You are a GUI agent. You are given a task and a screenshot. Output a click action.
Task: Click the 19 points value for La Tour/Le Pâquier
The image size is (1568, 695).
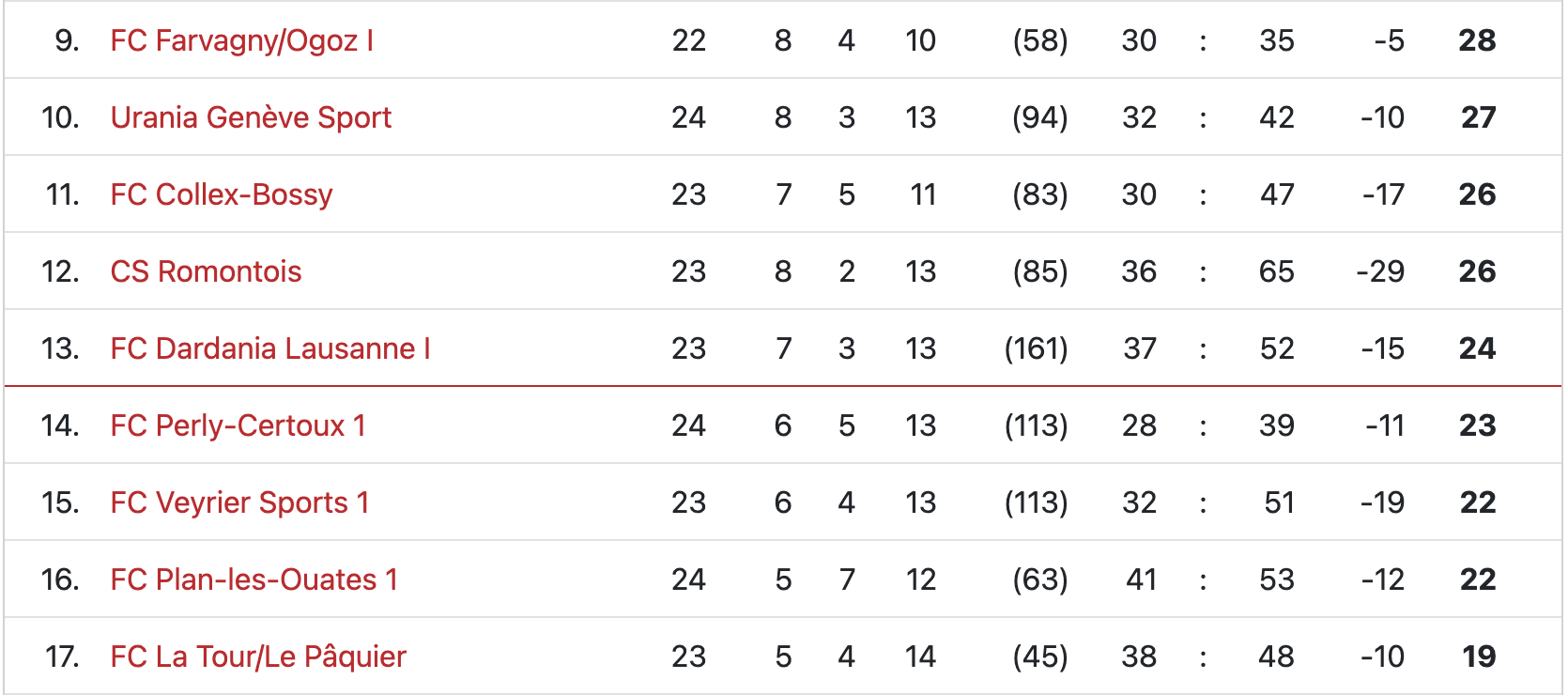1479,656
